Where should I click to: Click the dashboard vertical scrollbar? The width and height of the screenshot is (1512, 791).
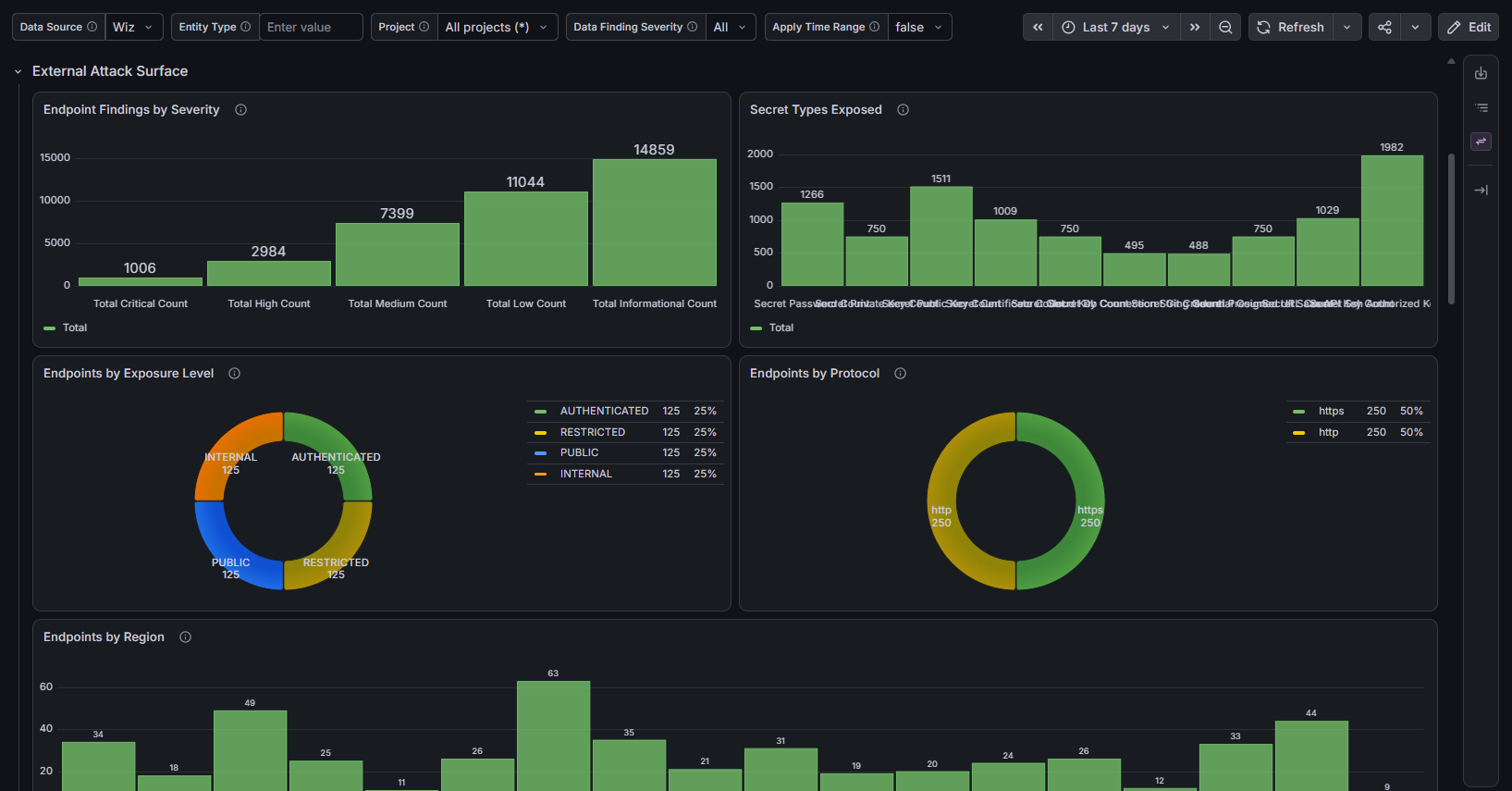tap(1451, 229)
